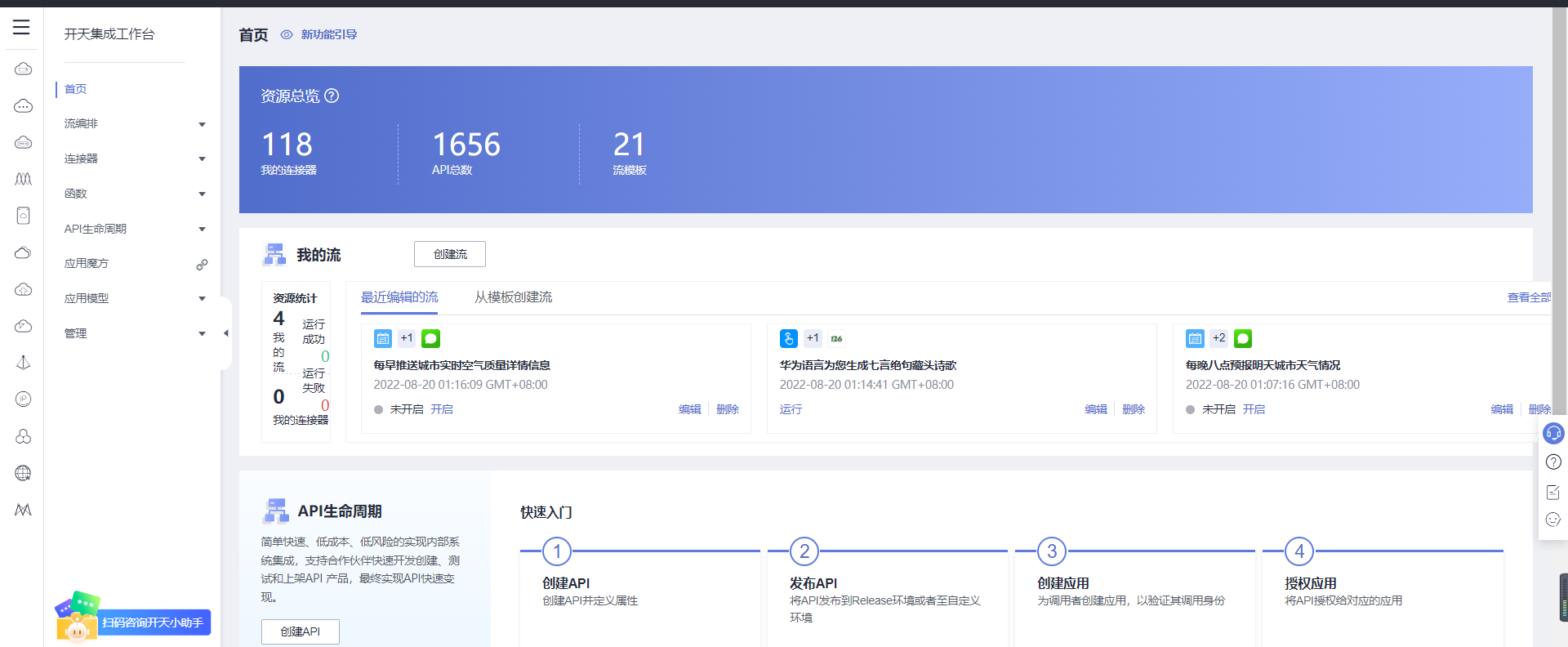Click the link icon beside 应用魔方

click(x=202, y=264)
